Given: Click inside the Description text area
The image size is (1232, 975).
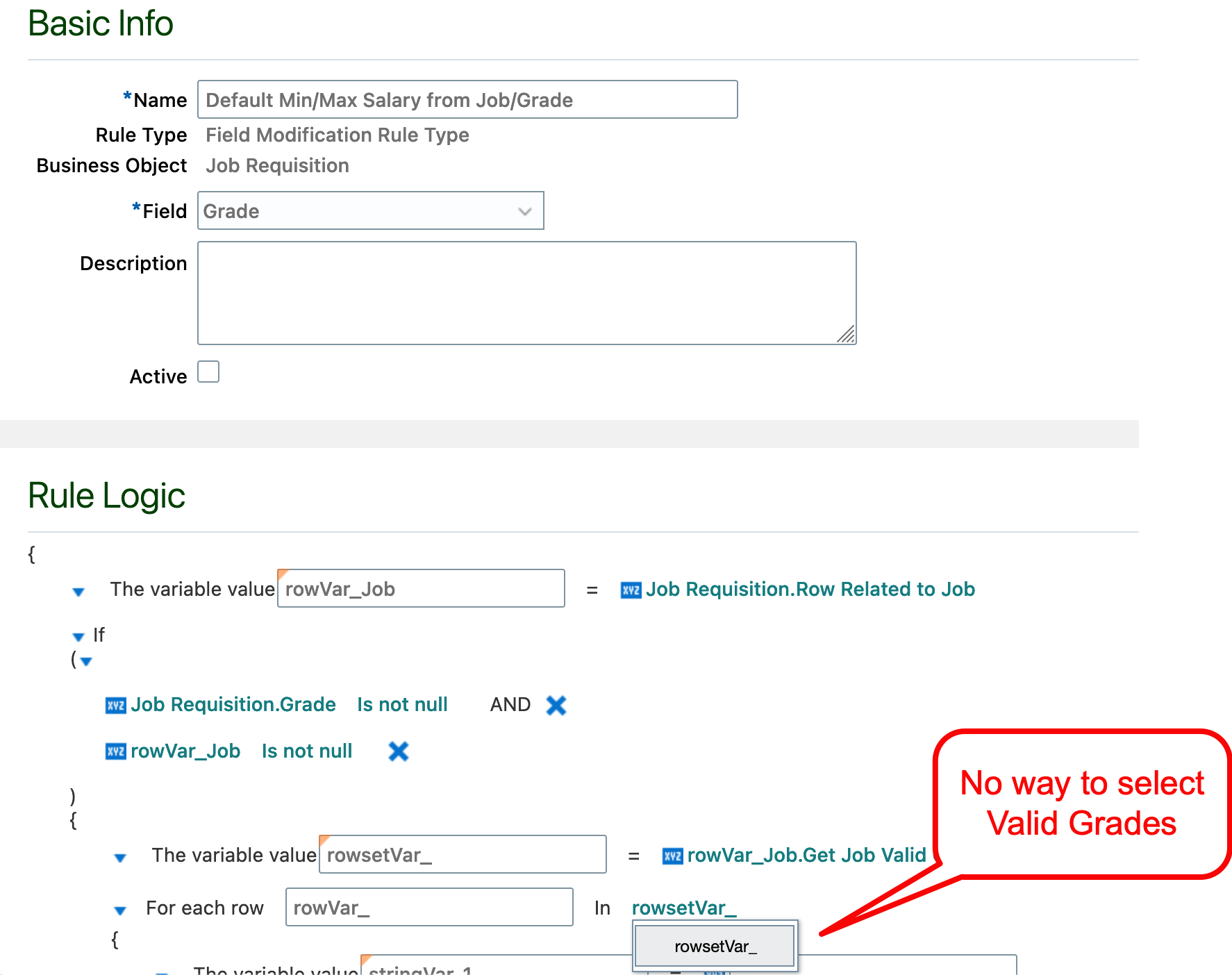Looking at the screenshot, I should (x=526, y=292).
